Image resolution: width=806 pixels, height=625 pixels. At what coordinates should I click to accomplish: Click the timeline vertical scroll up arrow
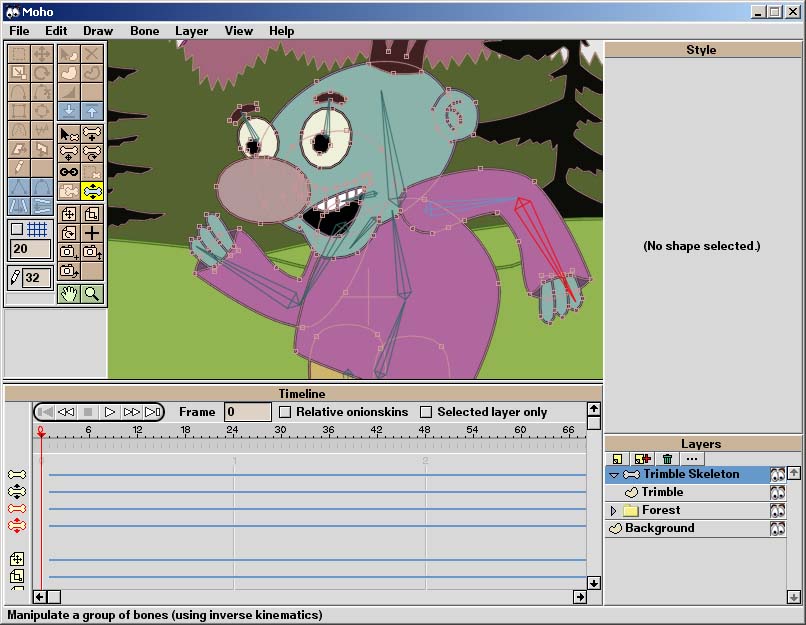tap(594, 409)
